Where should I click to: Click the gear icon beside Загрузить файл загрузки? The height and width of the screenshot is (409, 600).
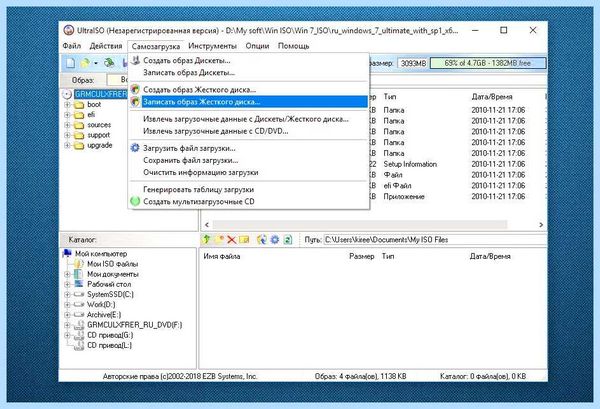pyautogui.click(x=135, y=148)
